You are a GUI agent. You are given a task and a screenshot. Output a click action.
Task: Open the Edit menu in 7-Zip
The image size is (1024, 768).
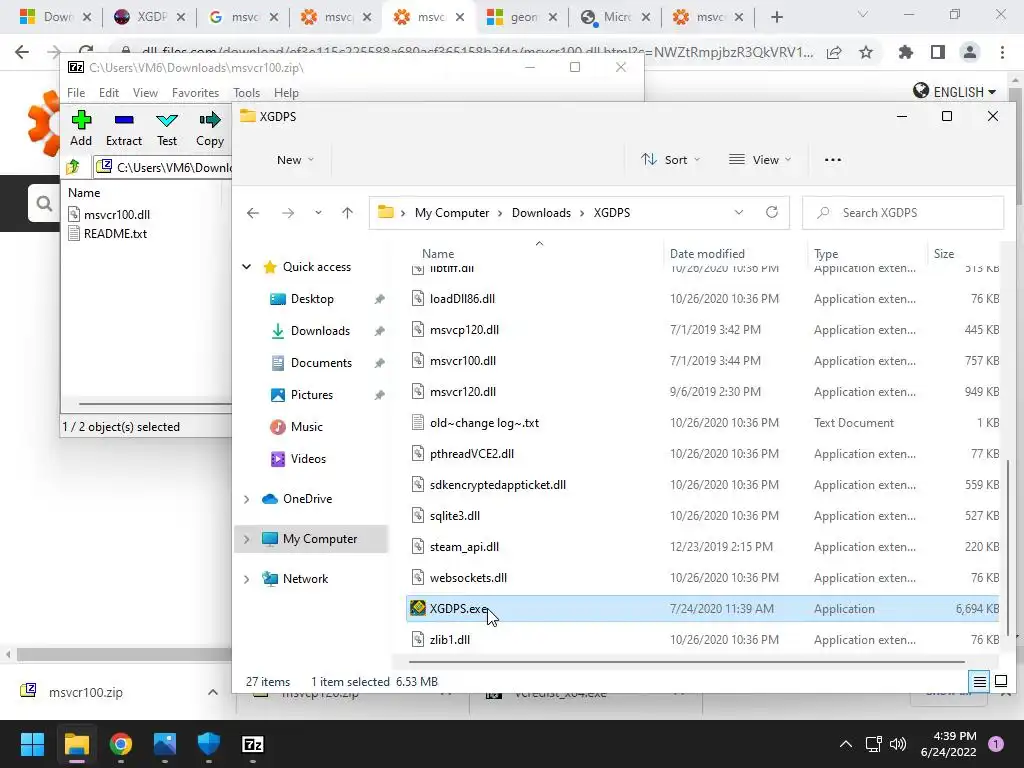(108, 93)
